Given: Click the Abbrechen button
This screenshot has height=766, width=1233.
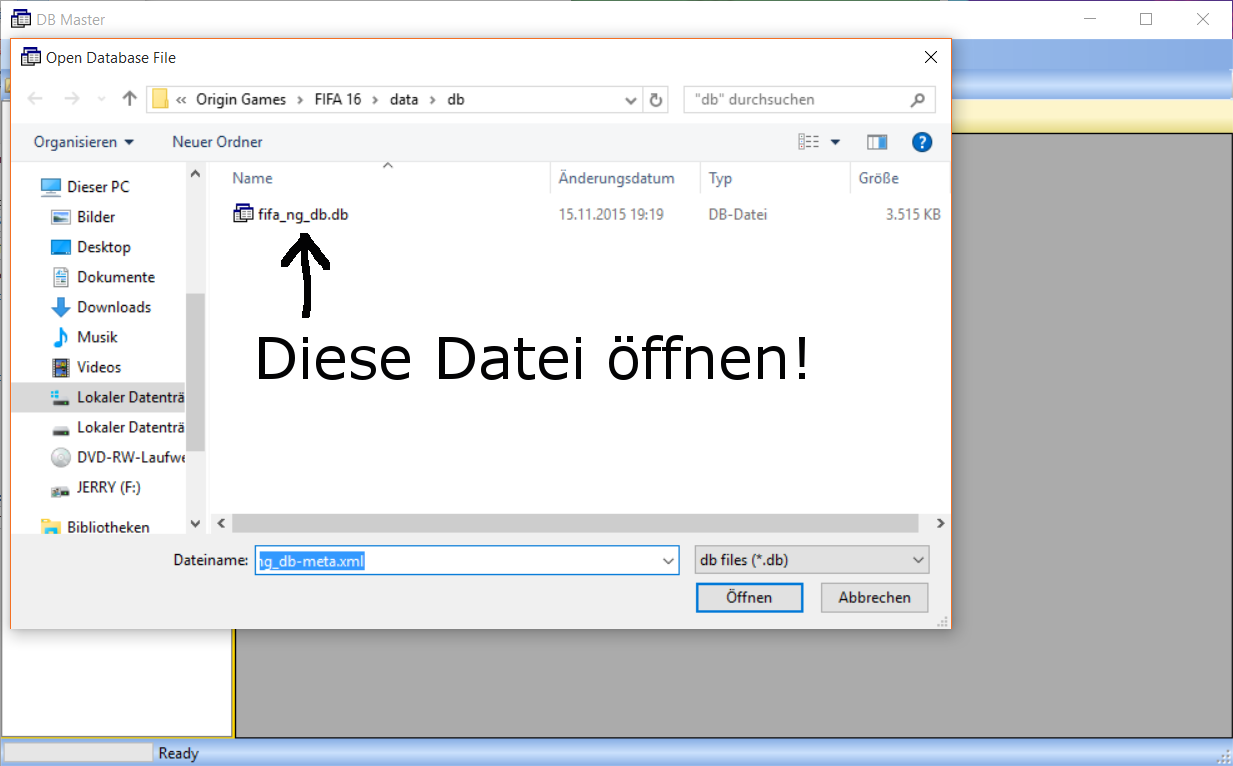Looking at the screenshot, I should (x=875, y=597).
